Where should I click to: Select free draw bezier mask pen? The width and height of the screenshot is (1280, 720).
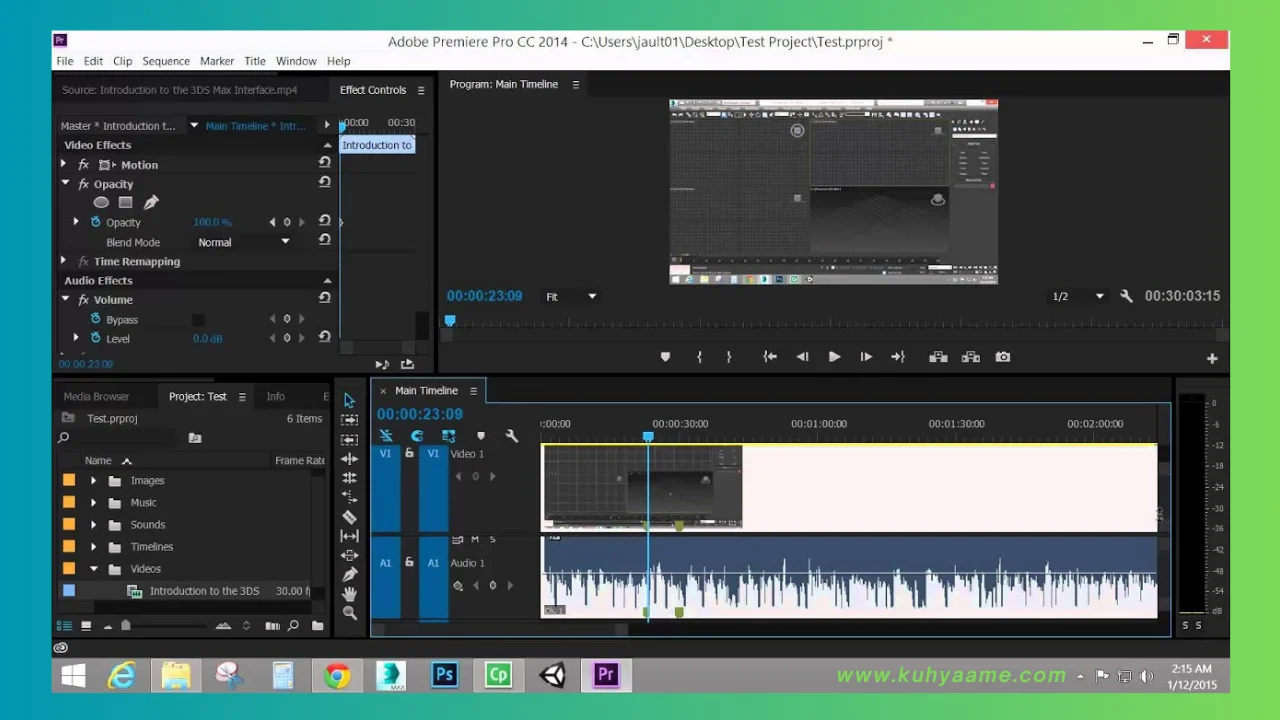click(x=151, y=202)
